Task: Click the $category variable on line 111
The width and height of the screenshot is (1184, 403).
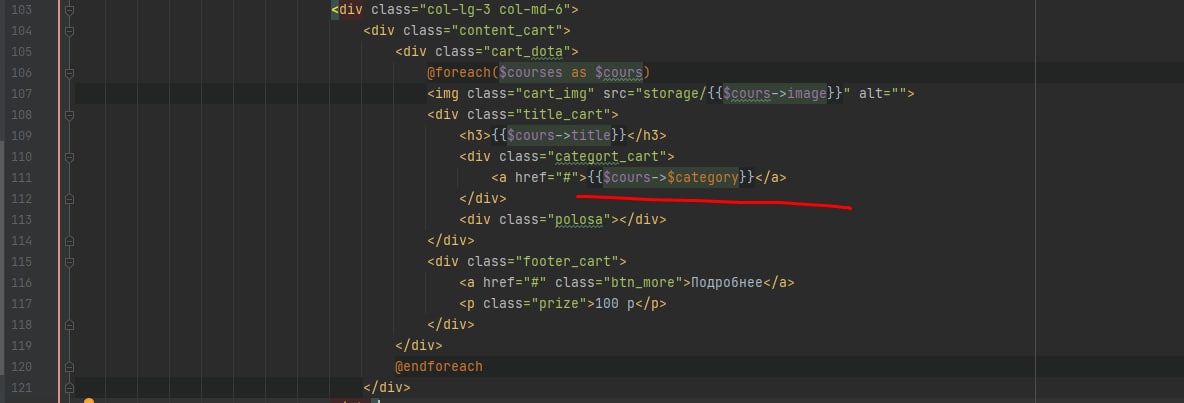Action: 703,178
